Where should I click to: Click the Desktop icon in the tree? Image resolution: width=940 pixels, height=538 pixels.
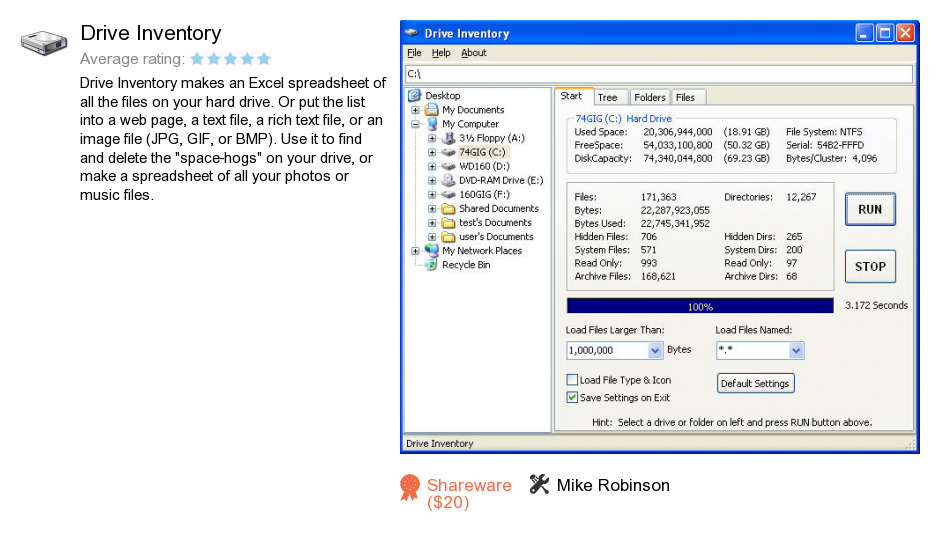point(414,95)
